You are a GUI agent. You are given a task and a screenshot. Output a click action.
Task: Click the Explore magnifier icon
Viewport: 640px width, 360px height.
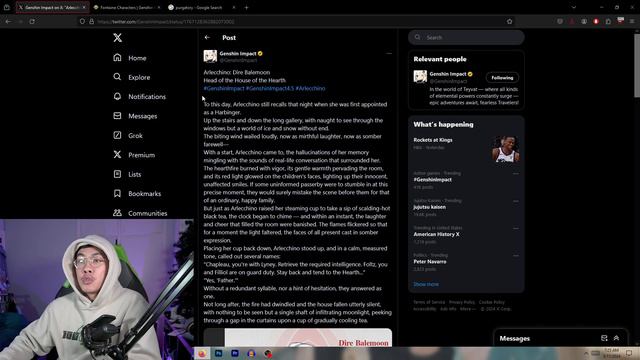tap(117, 77)
